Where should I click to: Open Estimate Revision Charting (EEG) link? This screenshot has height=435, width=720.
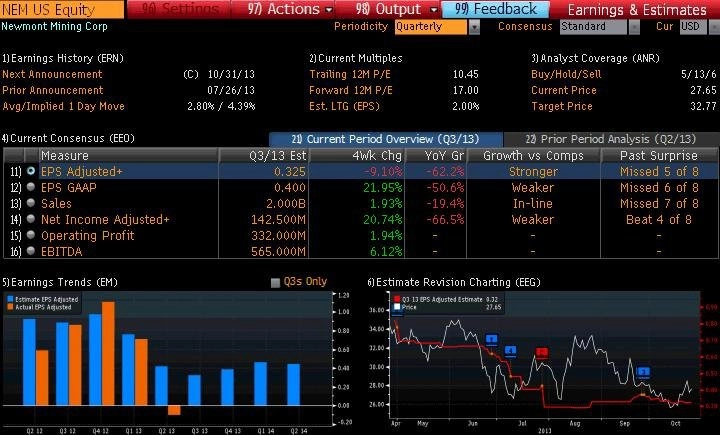[x=454, y=282]
